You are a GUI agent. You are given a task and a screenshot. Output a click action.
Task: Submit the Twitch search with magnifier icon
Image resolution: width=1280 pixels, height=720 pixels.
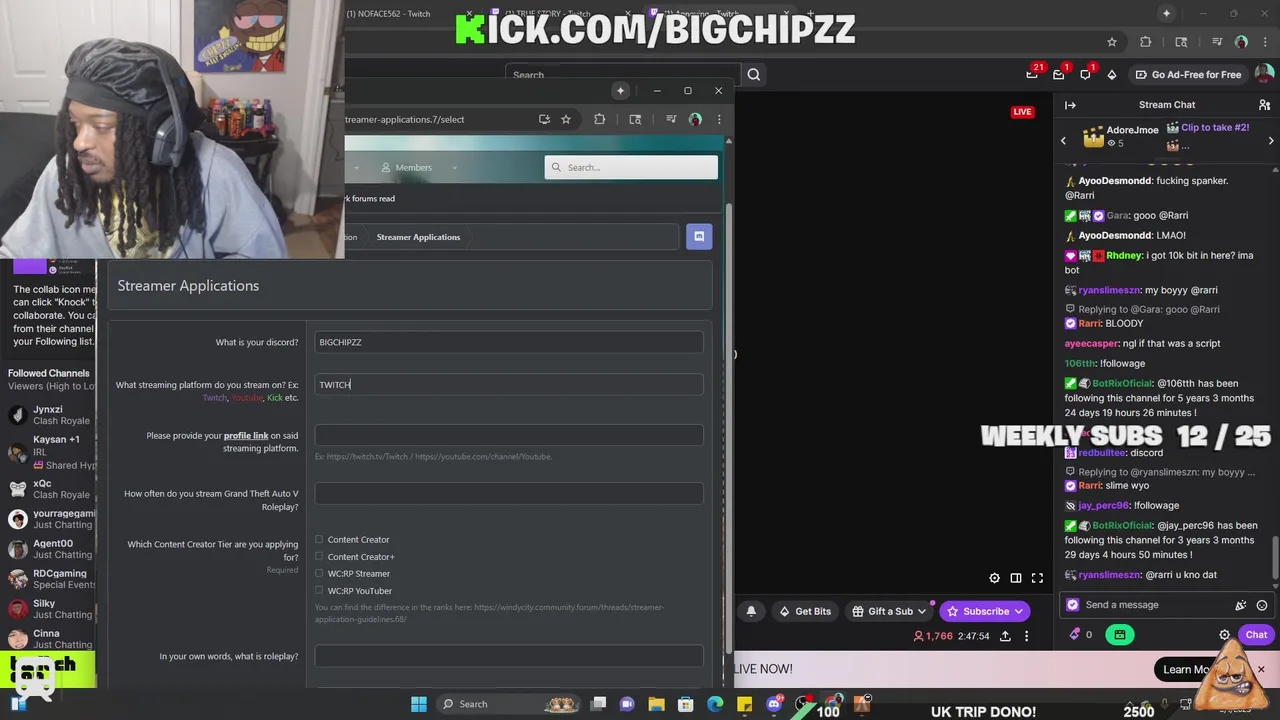[754, 74]
